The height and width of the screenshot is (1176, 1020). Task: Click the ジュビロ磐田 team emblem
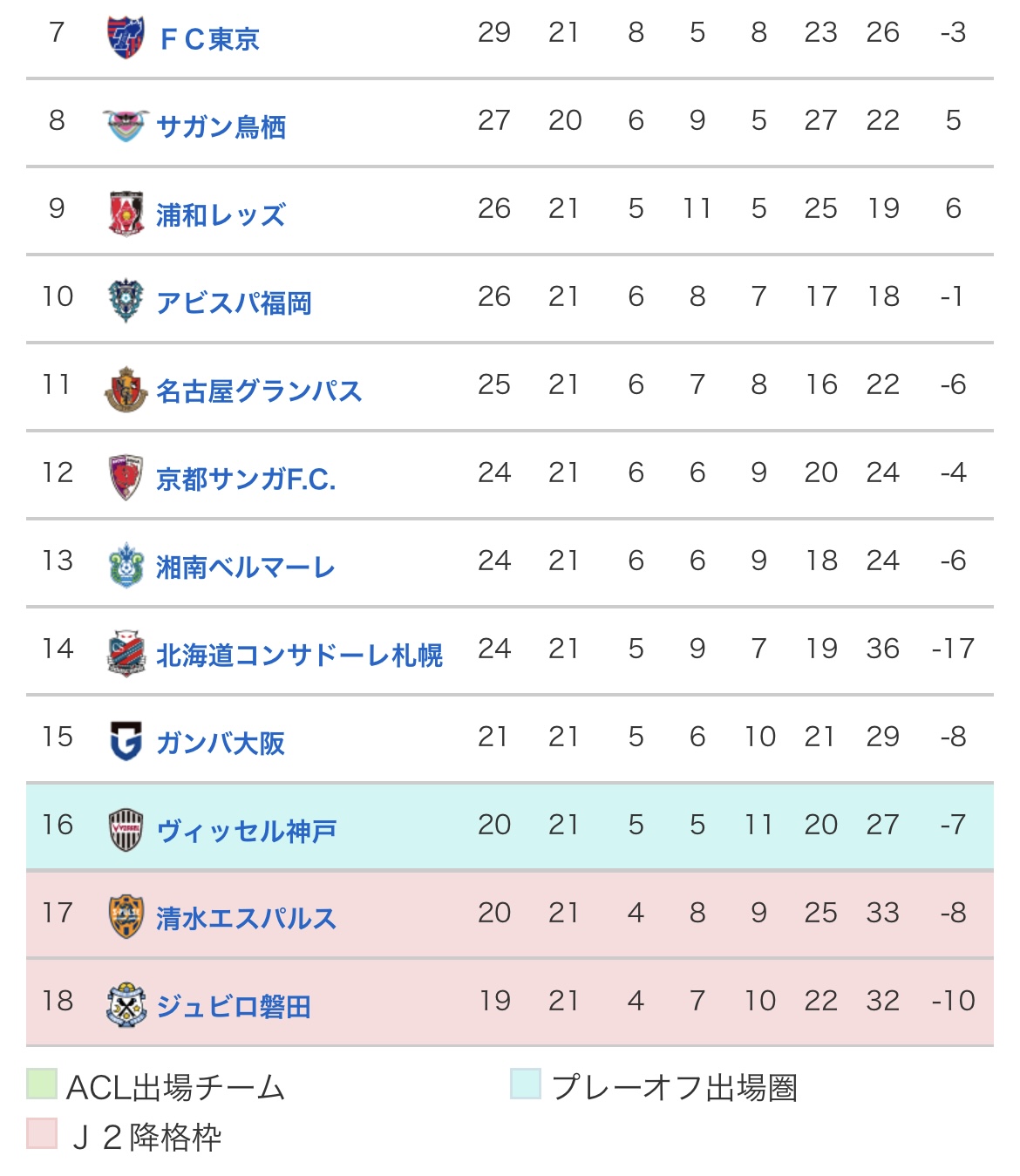pyautogui.click(x=126, y=1006)
